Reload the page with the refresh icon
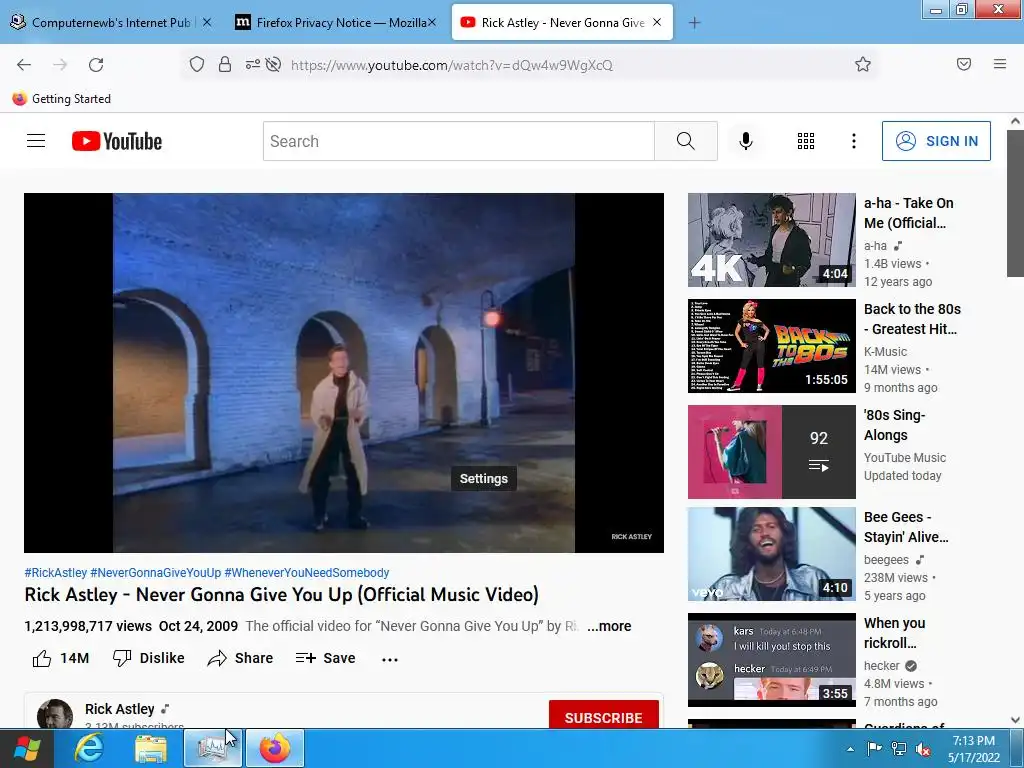 (96, 65)
